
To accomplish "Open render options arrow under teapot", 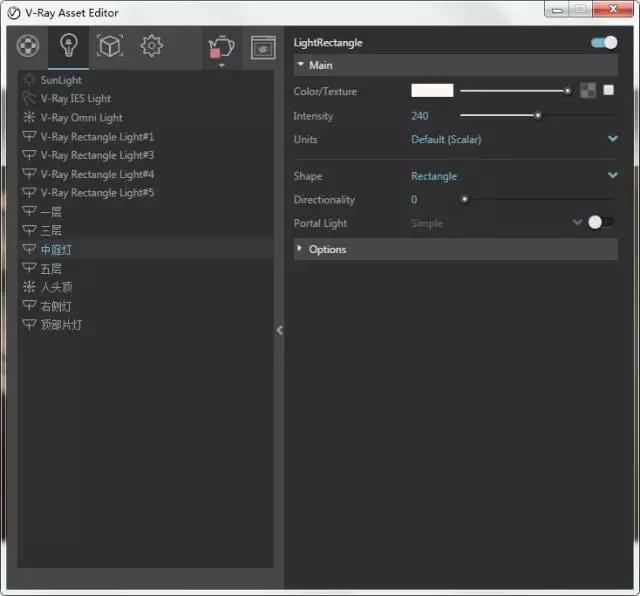I will point(222,65).
